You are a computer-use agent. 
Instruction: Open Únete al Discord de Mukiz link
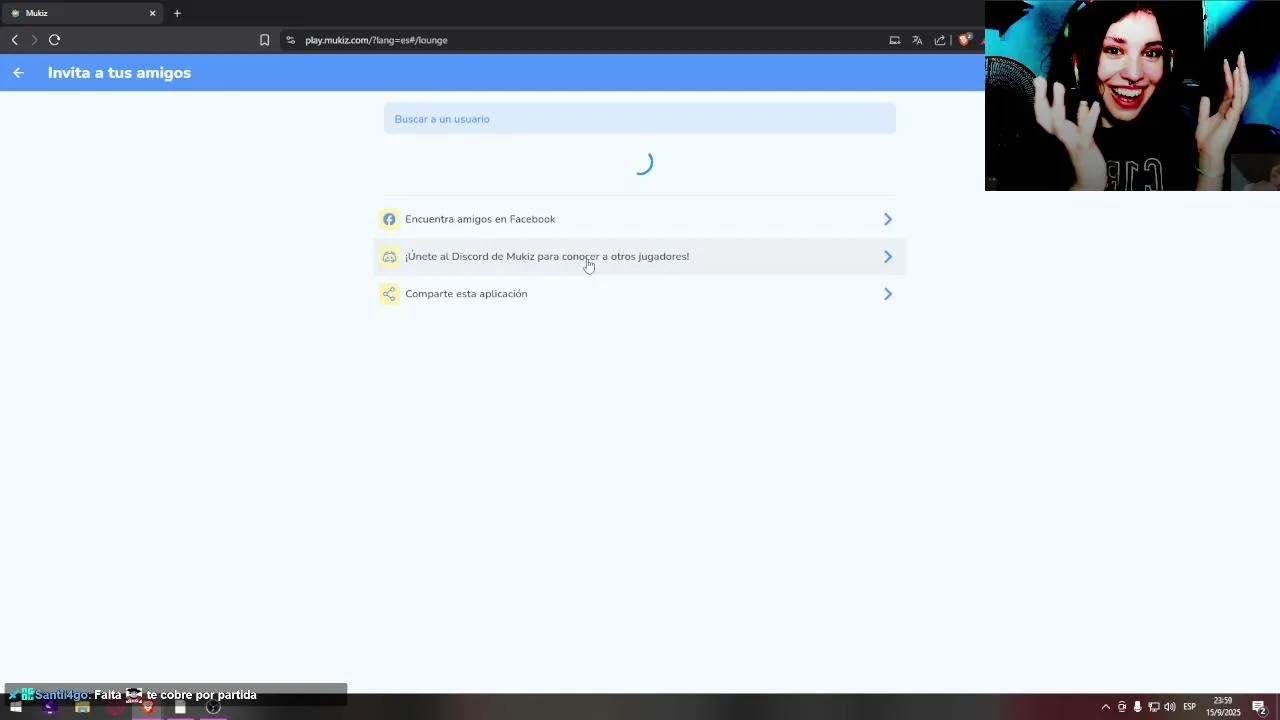(640, 257)
